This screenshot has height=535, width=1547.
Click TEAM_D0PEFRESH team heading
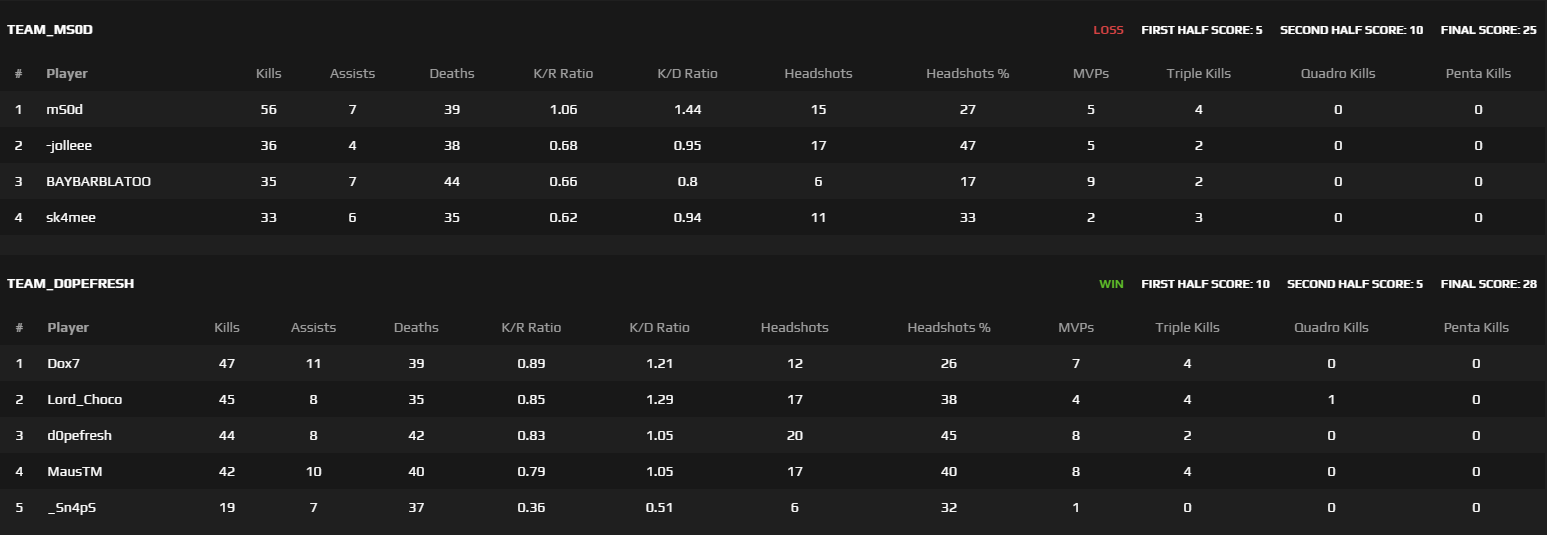tap(70, 284)
